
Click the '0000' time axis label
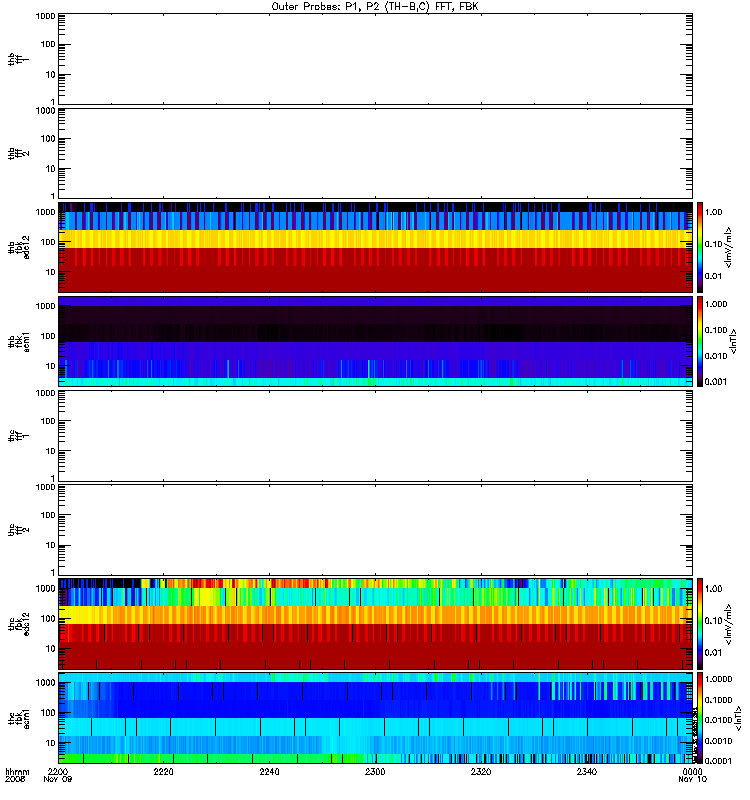coord(692,771)
